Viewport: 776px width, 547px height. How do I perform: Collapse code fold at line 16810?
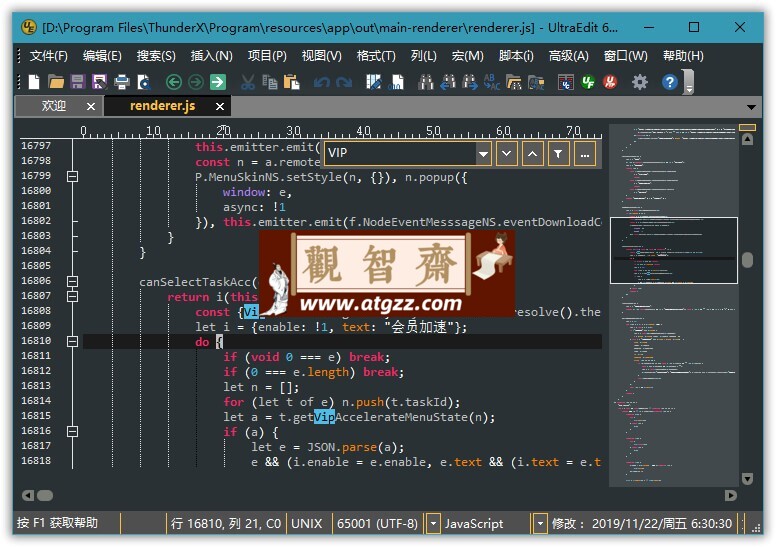[x=72, y=341]
